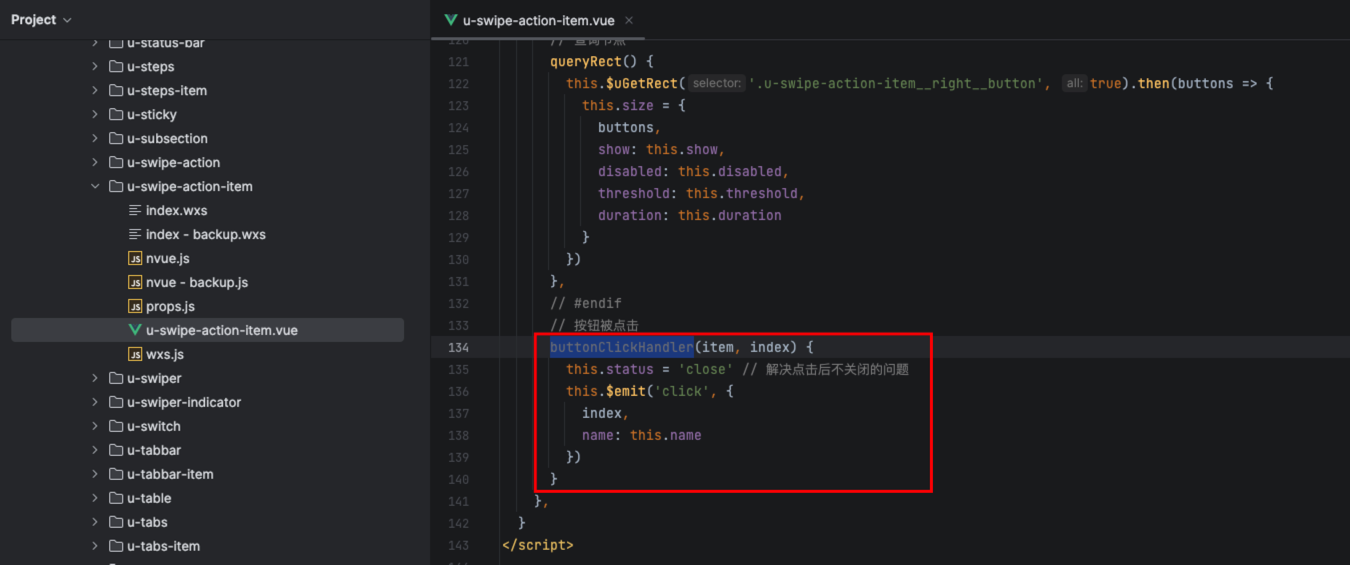
Task: Collapse the u-swipe-action-item folder
Action: 95,186
